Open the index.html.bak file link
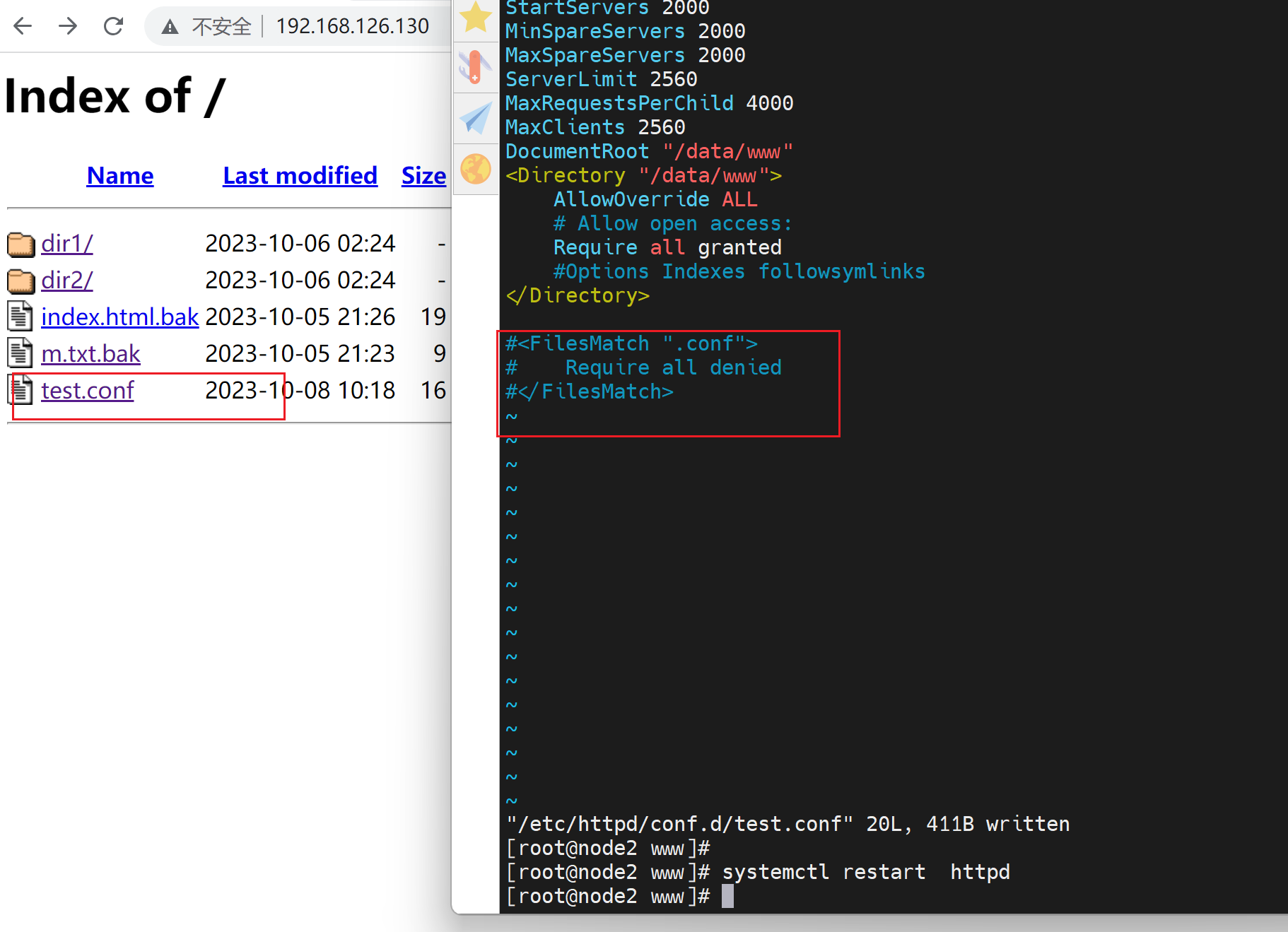The width and height of the screenshot is (1288, 932). [119, 317]
